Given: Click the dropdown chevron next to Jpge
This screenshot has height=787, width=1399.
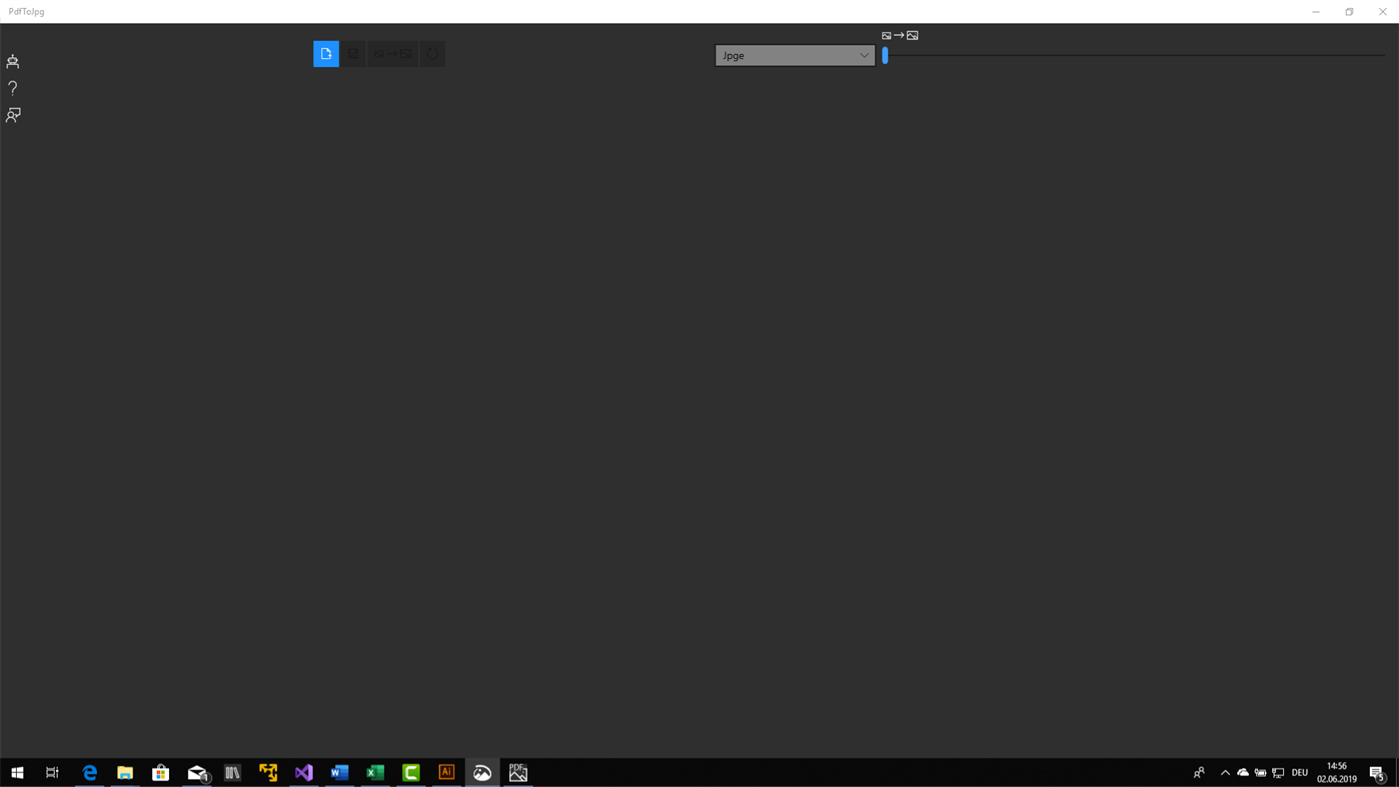Looking at the screenshot, I should (x=862, y=55).
